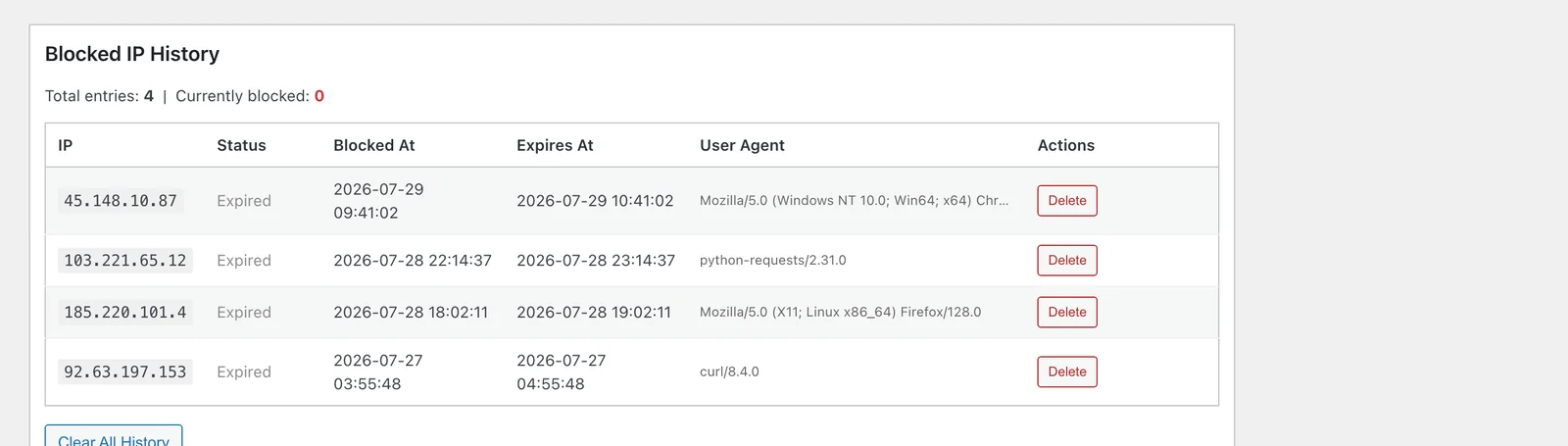
Task: Select the IP address 92.63.197.153
Action: (x=125, y=372)
